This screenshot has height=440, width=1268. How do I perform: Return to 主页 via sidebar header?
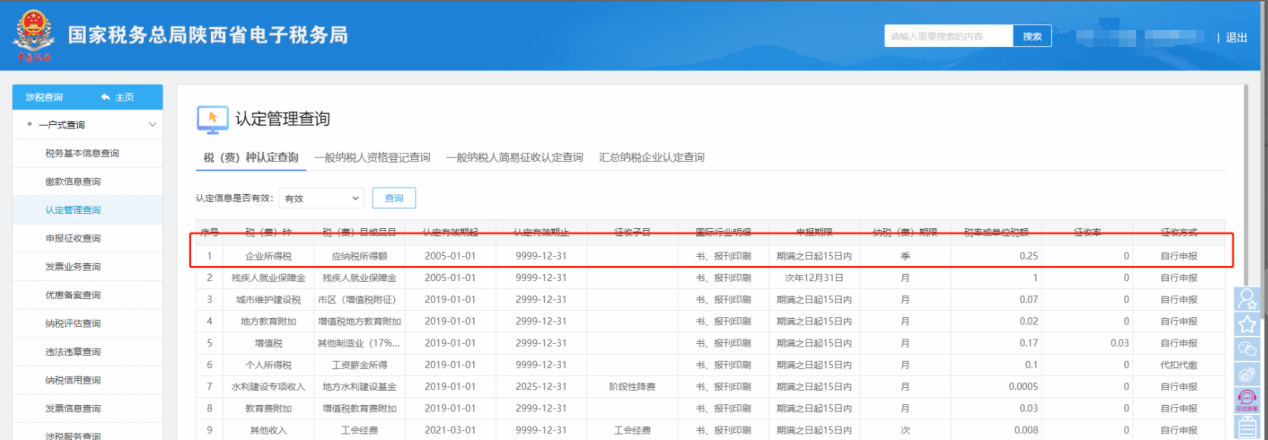pyautogui.click(x=118, y=97)
